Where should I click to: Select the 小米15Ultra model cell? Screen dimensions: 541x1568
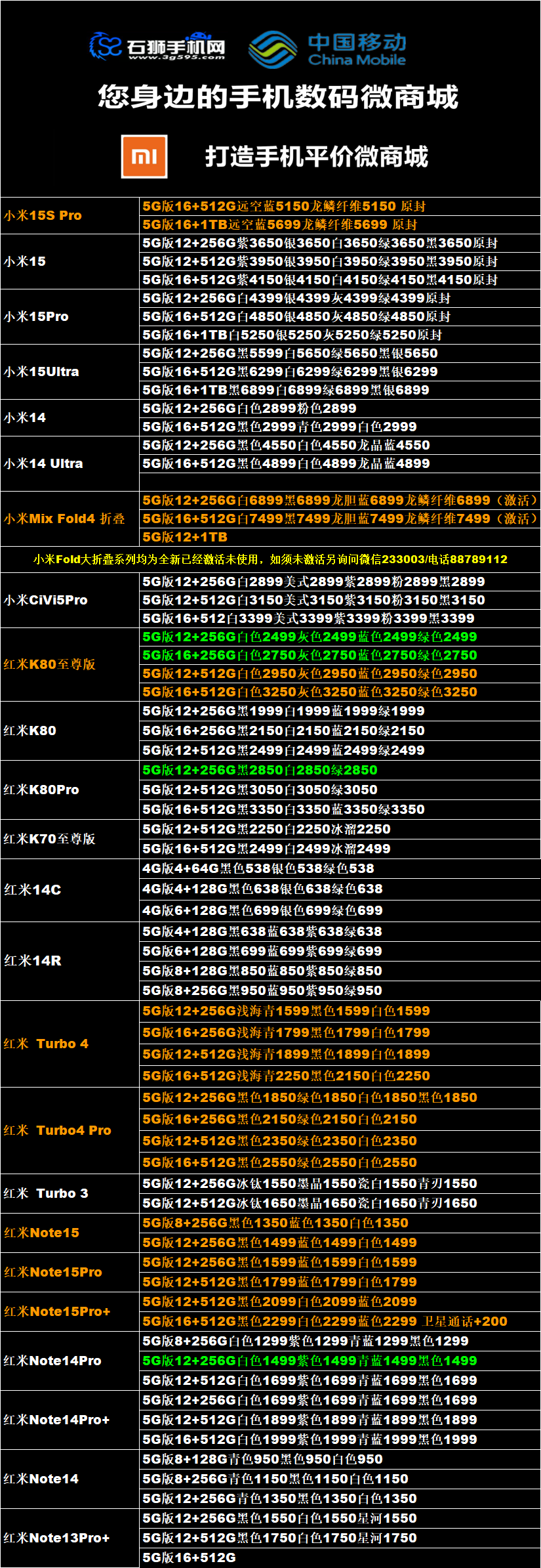[41, 371]
